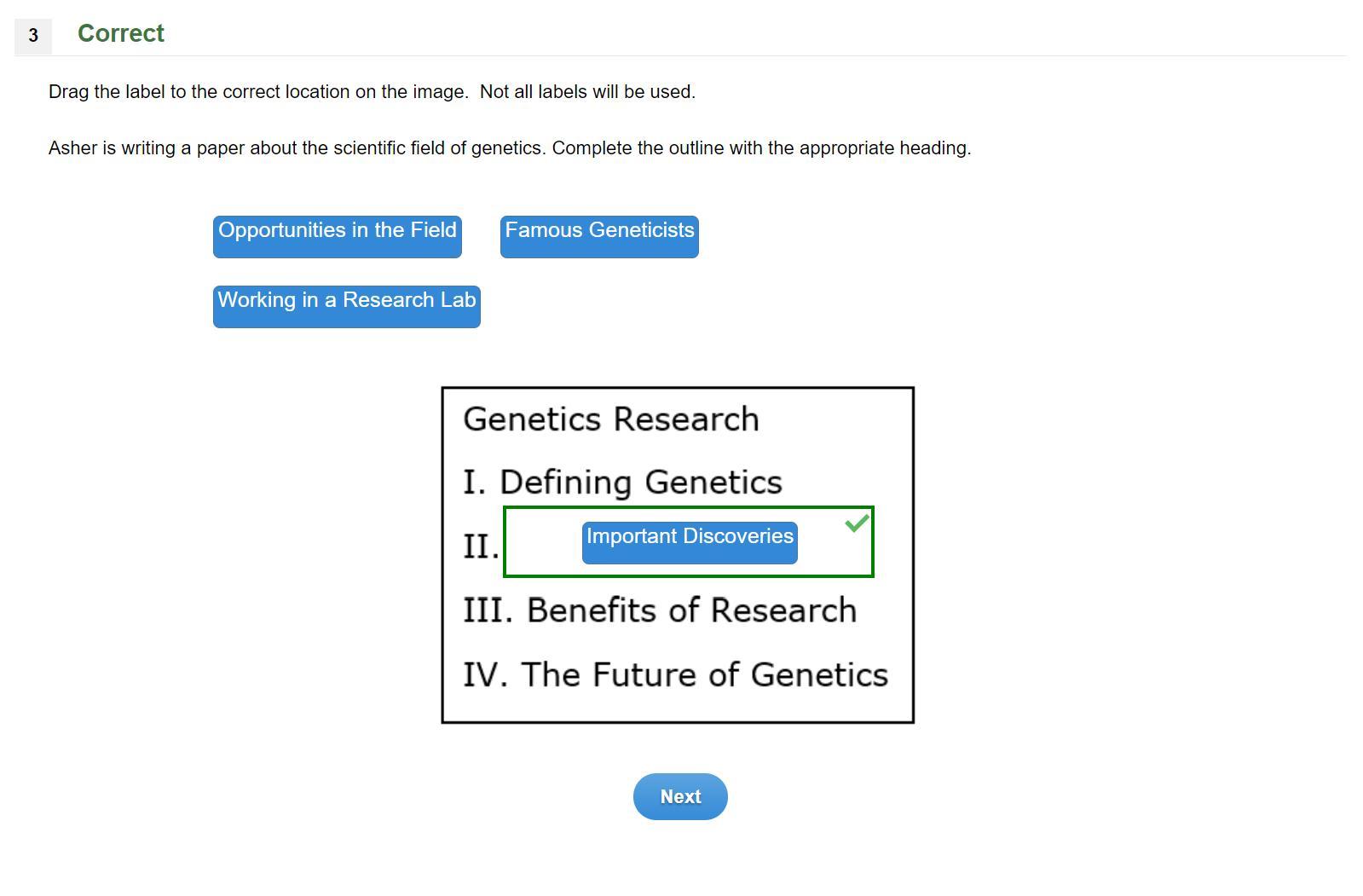The image size is (1363, 896).
Task: Select the Working in a Research Lab label
Action: (347, 306)
